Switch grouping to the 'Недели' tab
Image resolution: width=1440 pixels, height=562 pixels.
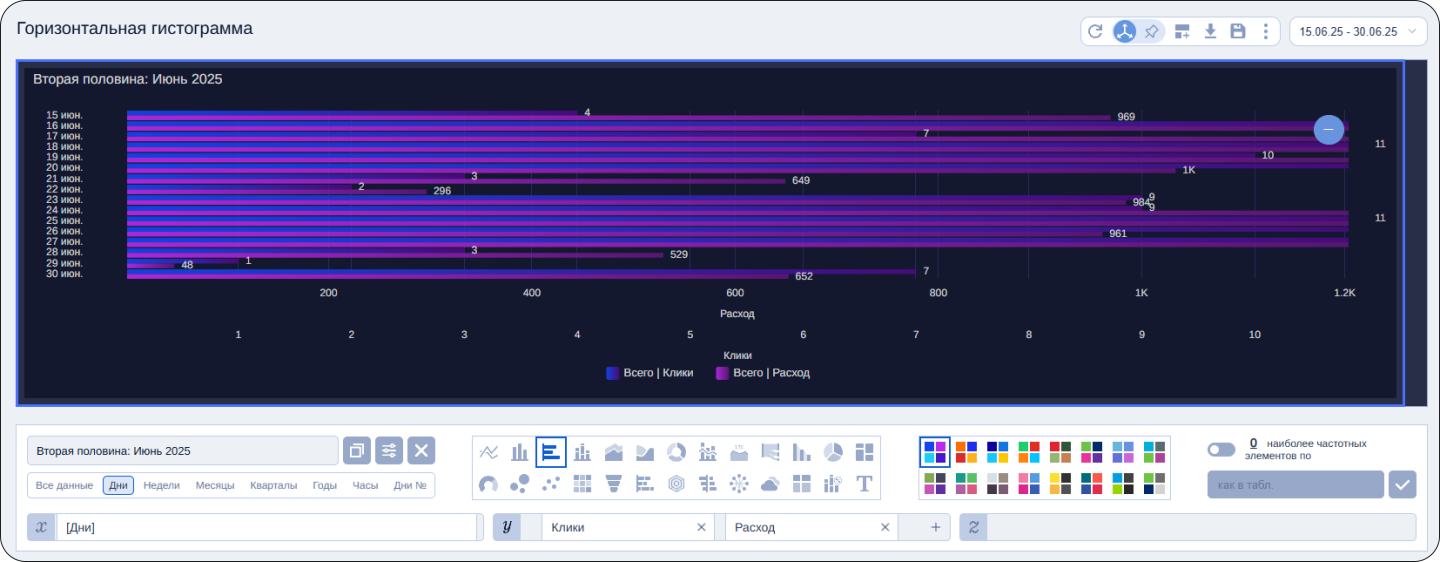(x=161, y=485)
